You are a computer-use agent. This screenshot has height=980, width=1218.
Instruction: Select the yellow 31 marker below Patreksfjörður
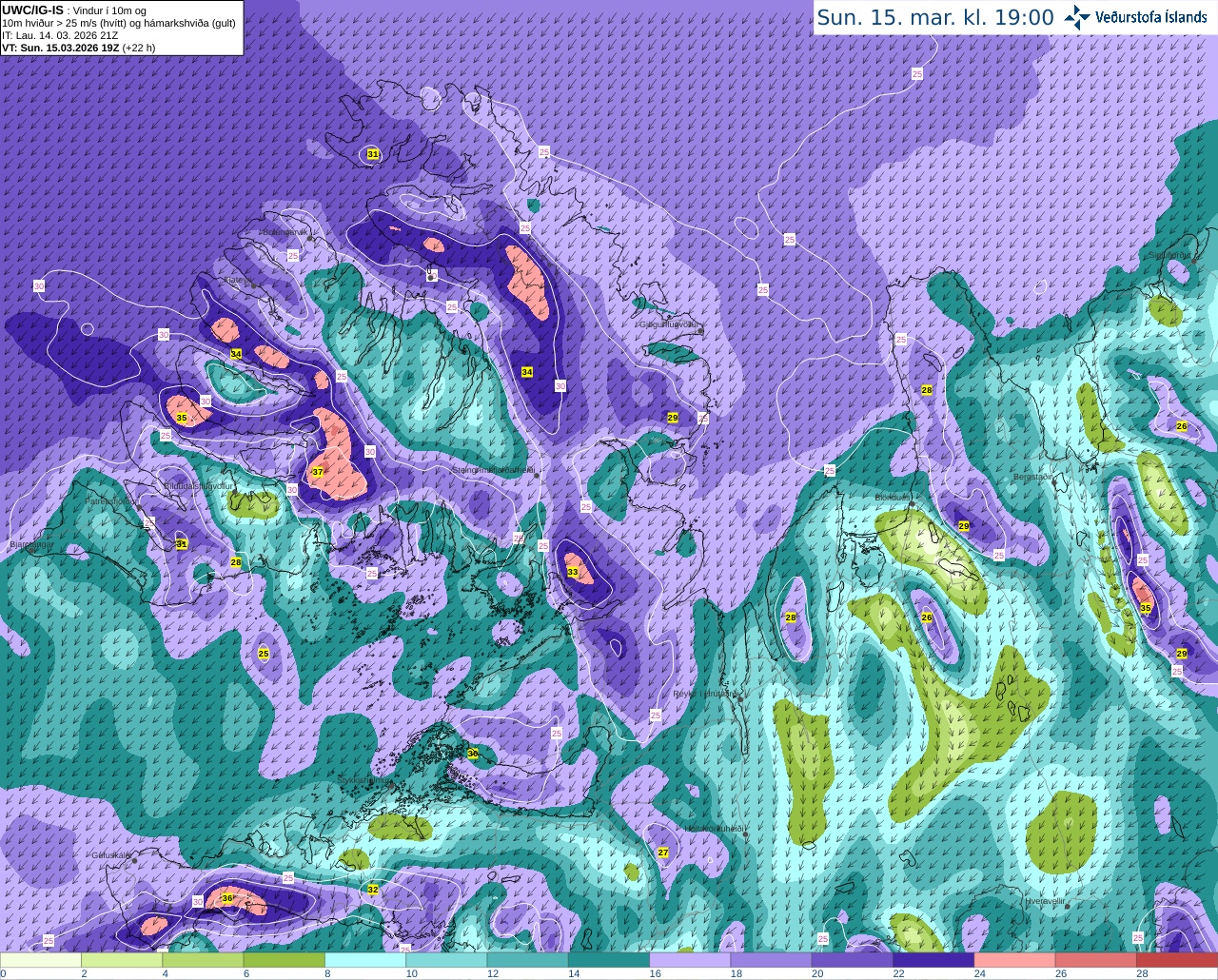click(182, 544)
